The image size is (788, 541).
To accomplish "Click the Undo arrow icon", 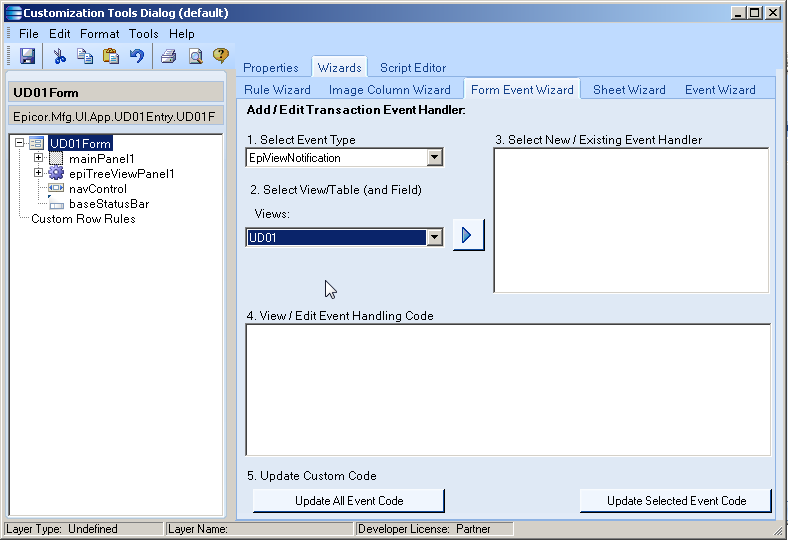I will [x=137, y=56].
